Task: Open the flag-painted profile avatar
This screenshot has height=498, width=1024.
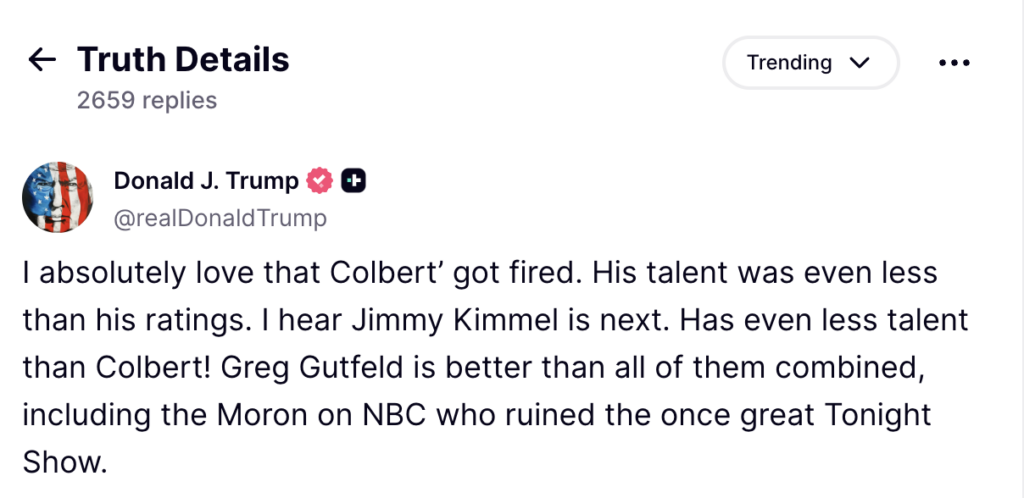Action: pyautogui.click(x=57, y=197)
